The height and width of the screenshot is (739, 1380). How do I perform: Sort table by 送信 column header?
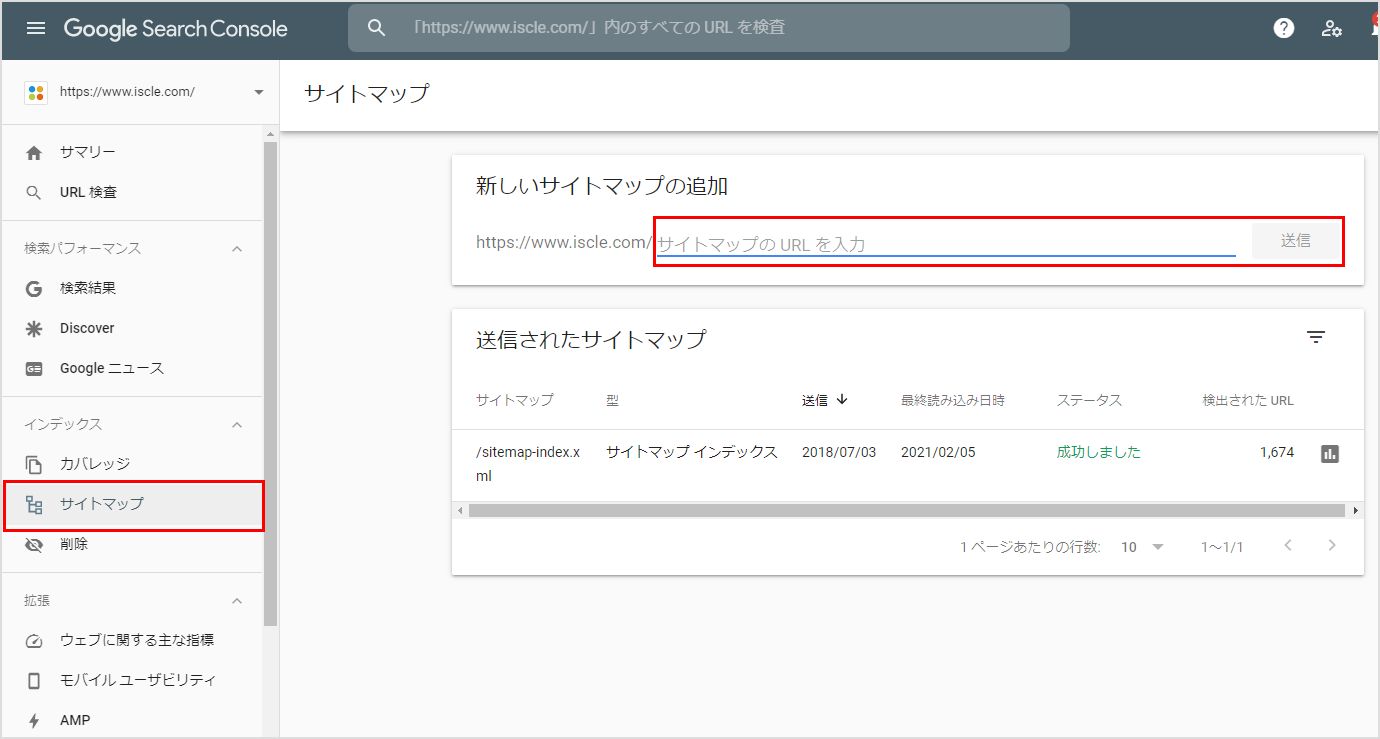815,400
